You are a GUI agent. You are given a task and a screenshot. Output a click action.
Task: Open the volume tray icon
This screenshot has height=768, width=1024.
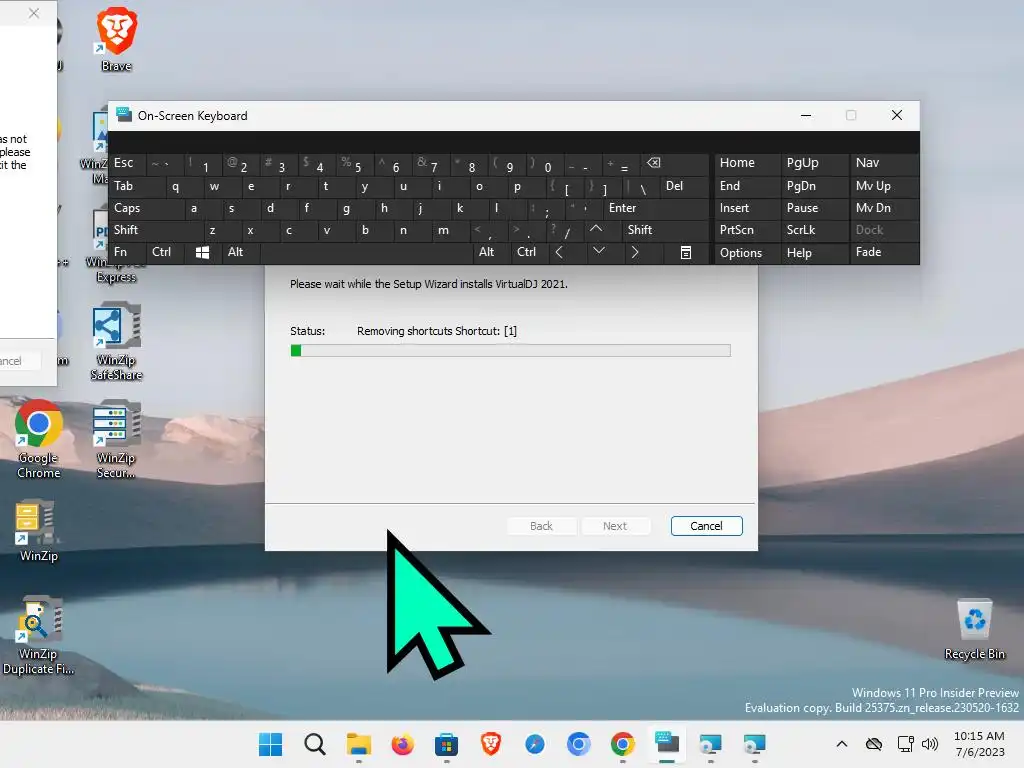pos(929,744)
